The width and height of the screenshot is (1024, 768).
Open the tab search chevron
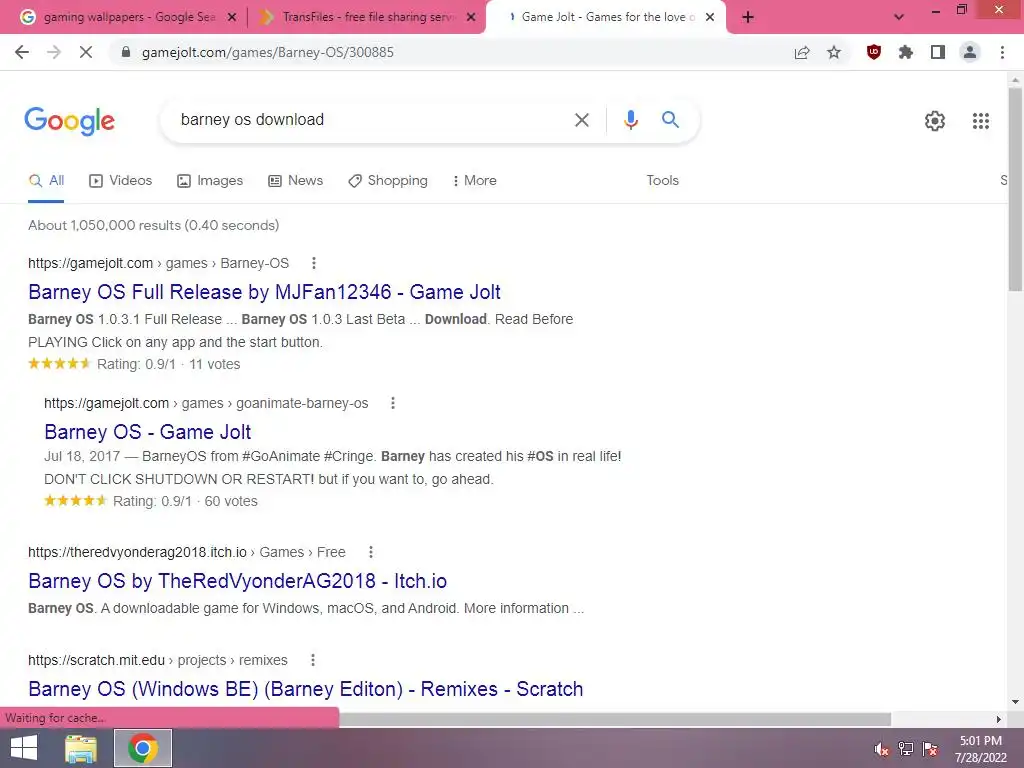click(899, 17)
